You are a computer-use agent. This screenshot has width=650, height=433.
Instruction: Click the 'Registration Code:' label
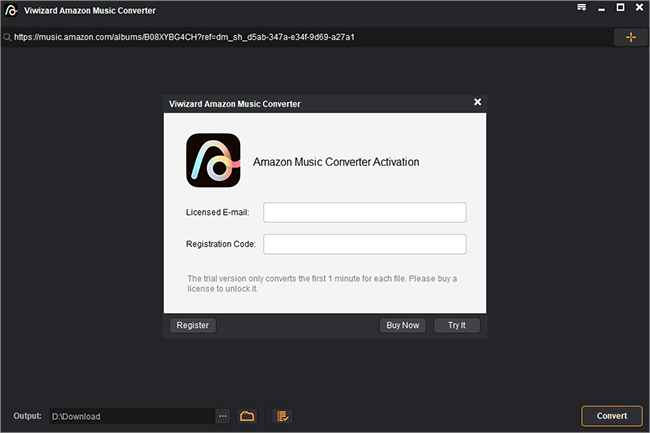tap(221, 244)
